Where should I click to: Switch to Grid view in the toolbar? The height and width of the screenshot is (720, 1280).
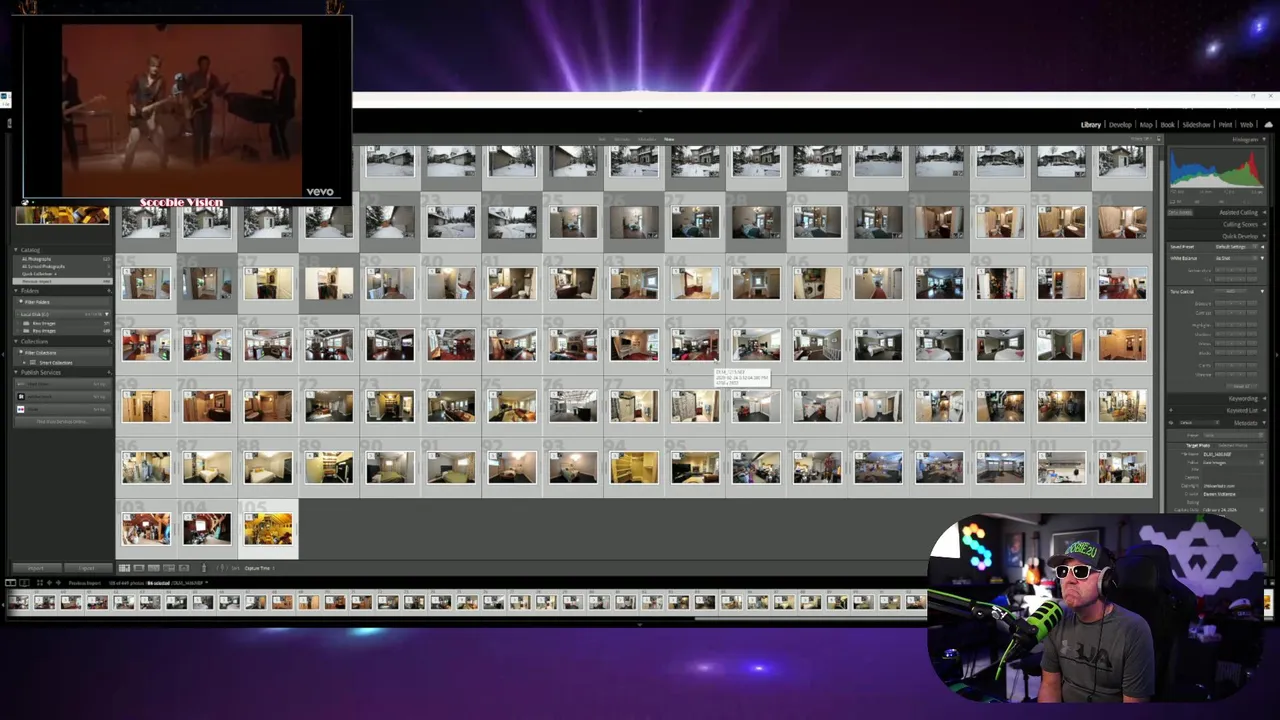(124, 568)
